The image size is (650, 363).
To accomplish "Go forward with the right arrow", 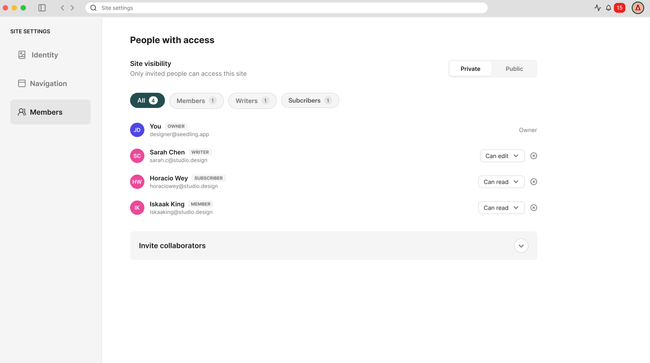I will [x=72, y=8].
